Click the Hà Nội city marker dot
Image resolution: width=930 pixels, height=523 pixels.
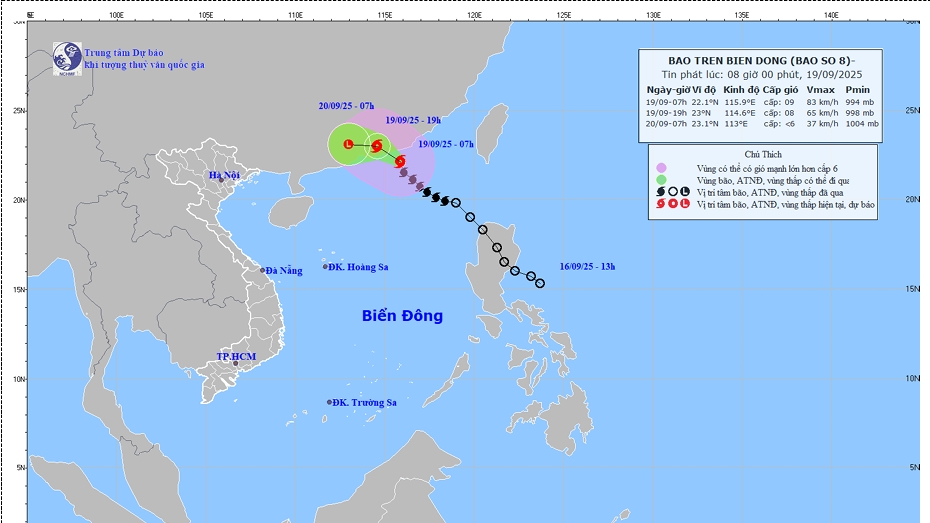[221, 181]
